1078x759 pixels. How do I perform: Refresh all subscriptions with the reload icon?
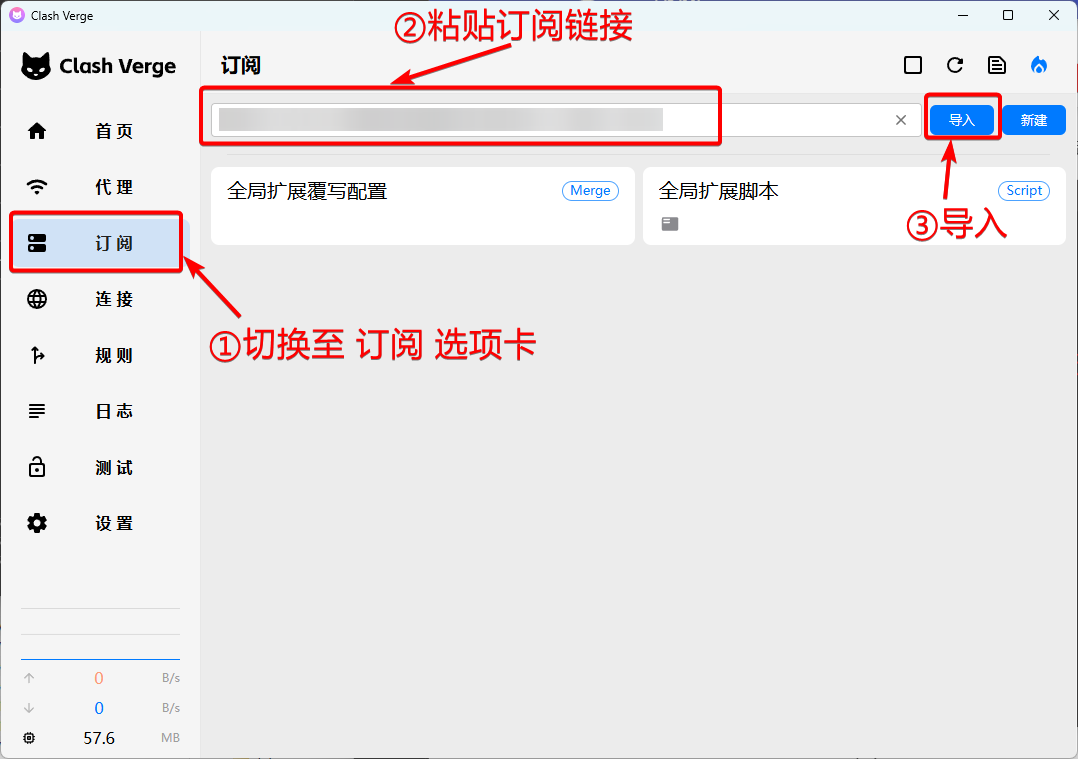[955, 65]
